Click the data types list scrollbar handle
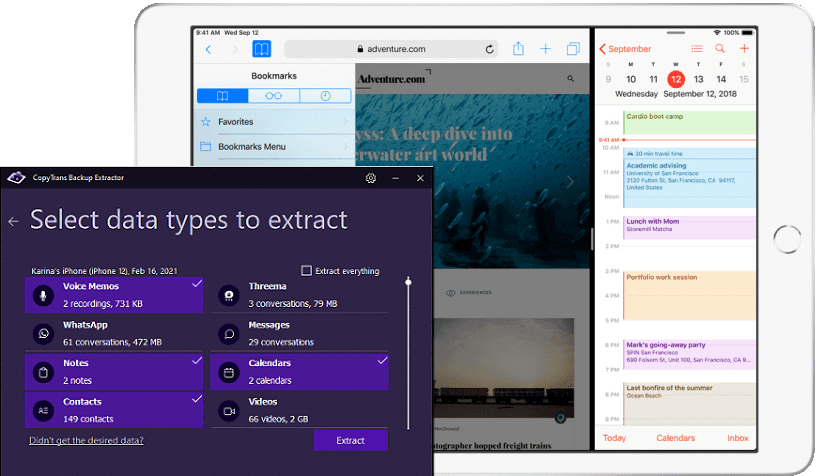 coord(409,282)
